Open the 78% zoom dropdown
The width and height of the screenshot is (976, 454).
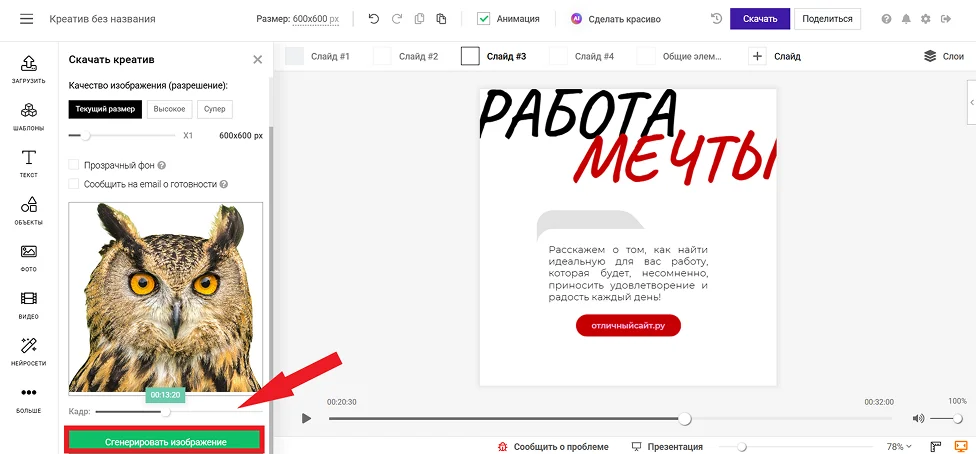[899, 447]
